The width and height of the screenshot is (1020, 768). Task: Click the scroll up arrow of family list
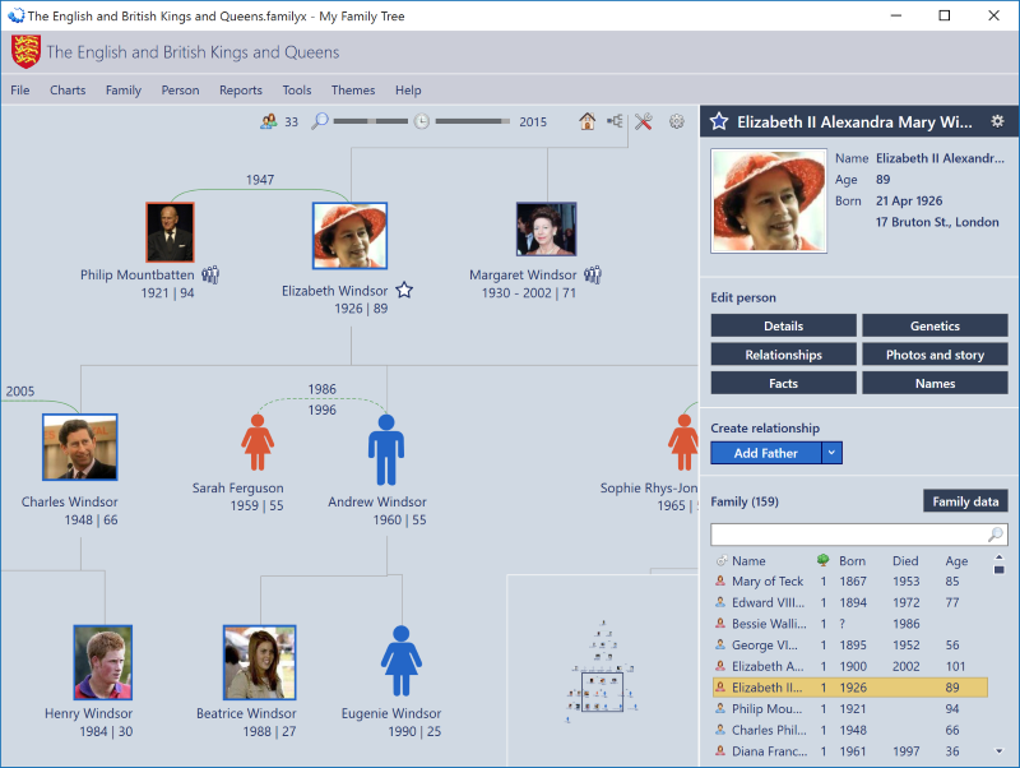[999, 557]
